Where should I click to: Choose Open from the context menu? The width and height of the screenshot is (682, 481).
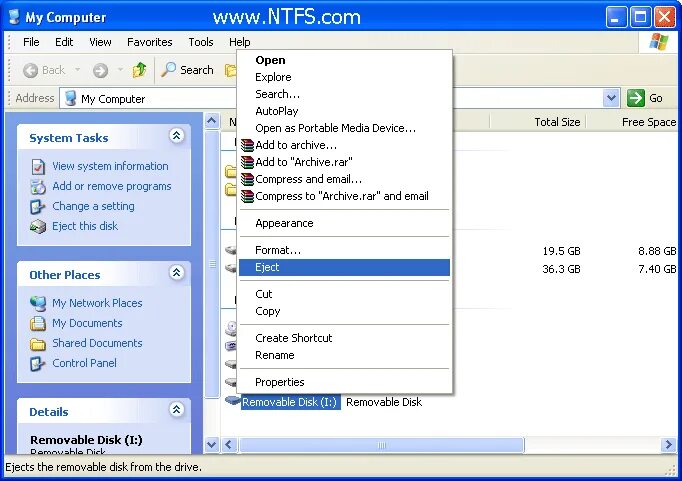[344, 60]
